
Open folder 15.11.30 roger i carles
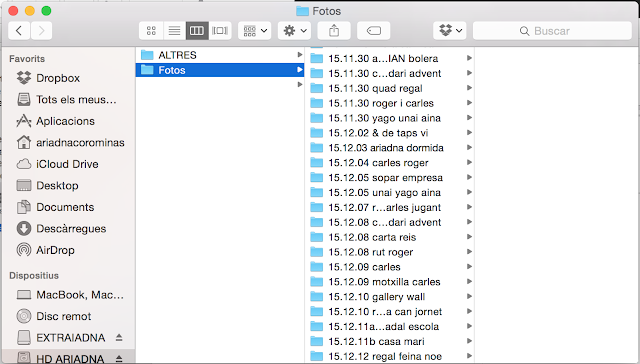[x=389, y=103]
